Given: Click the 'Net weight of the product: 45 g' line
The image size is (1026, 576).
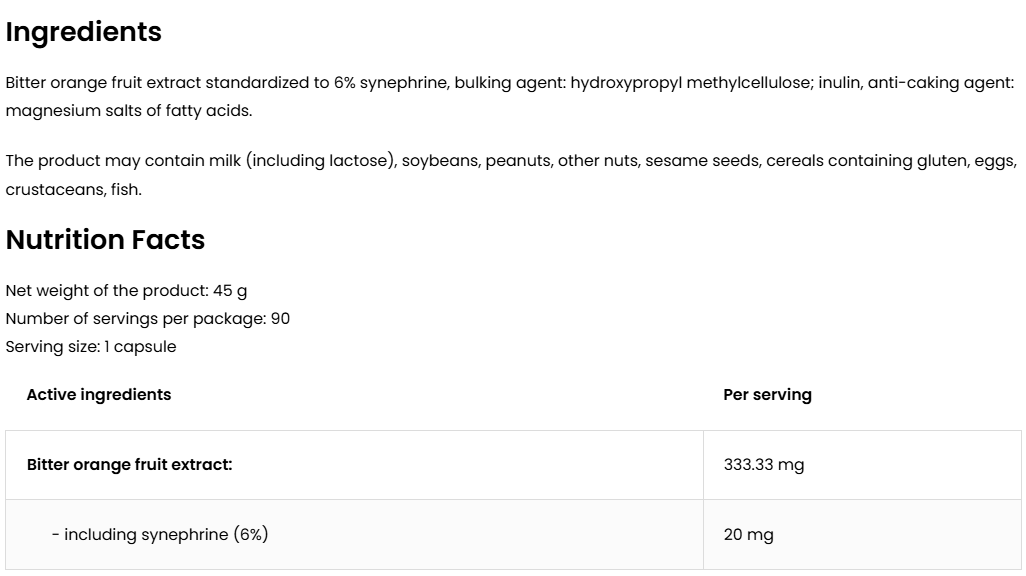Looking at the screenshot, I should click(x=126, y=291).
